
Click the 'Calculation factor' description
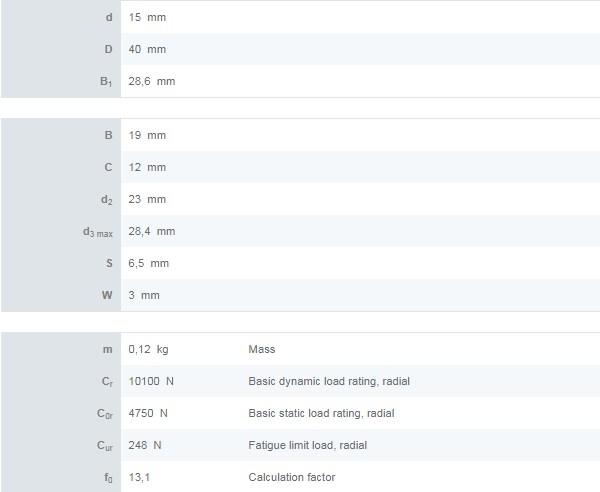tap(292, 477)
